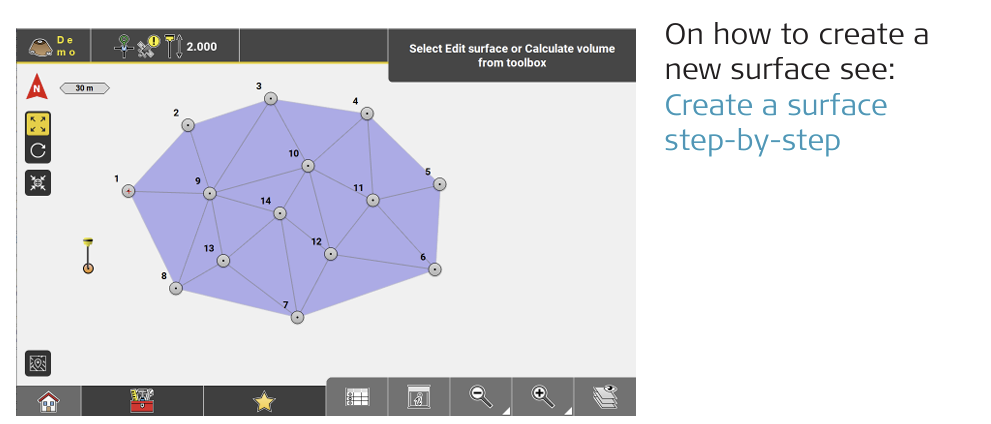Toggle layer visibility with layers icon
The width and height of the screenshot is (991, 424).
pos(605,397)
